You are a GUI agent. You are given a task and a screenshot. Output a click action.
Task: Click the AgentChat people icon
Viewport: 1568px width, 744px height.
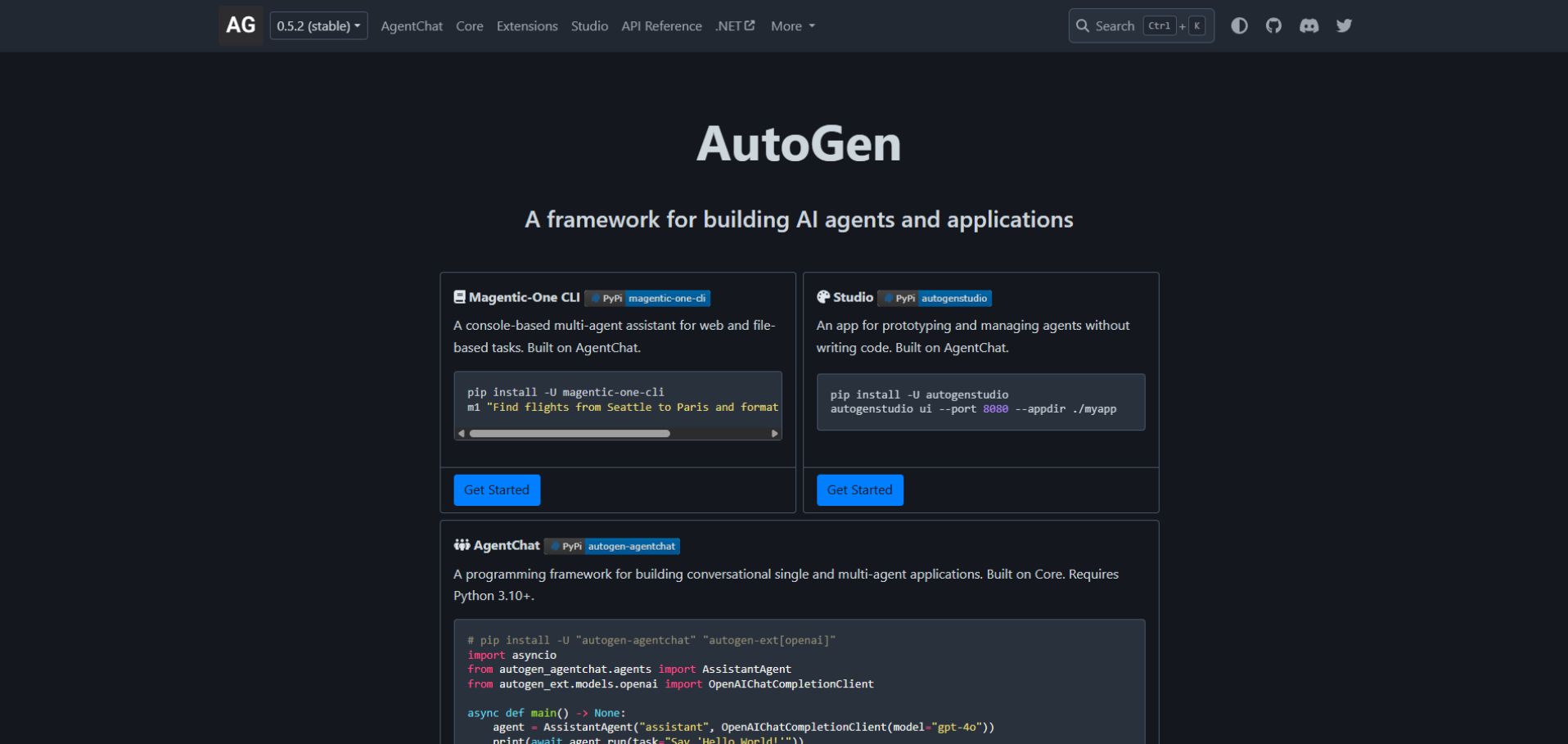tap(462, 544)
